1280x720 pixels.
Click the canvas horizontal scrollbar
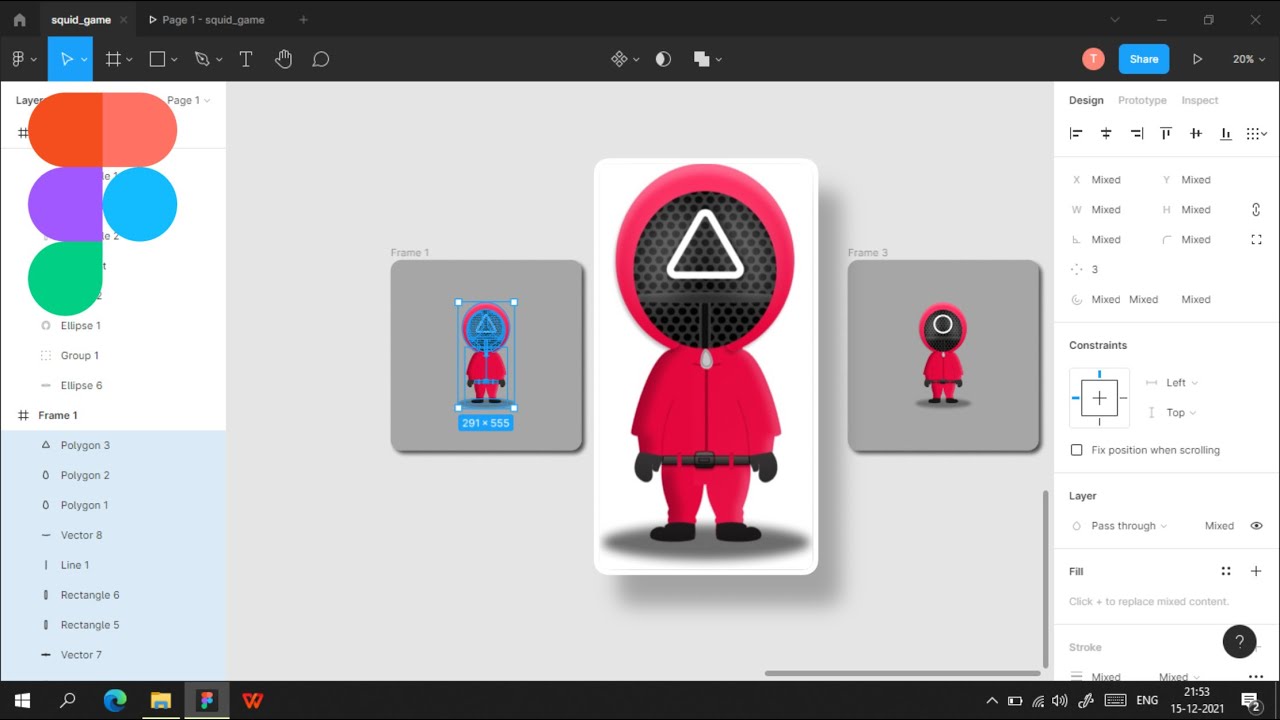[903, 673]
